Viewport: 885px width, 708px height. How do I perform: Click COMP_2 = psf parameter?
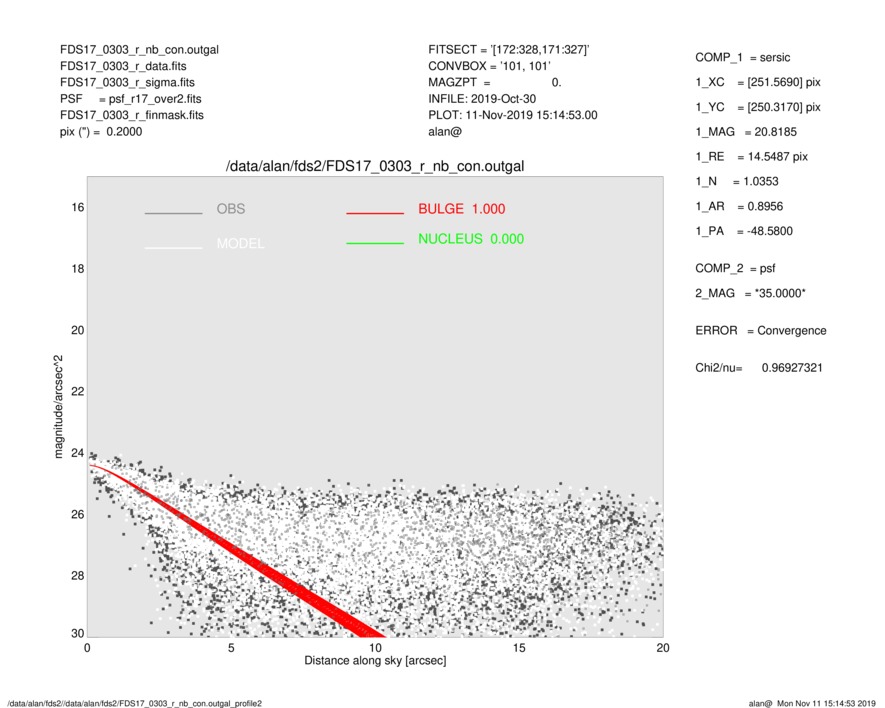[x=735, y=269]
